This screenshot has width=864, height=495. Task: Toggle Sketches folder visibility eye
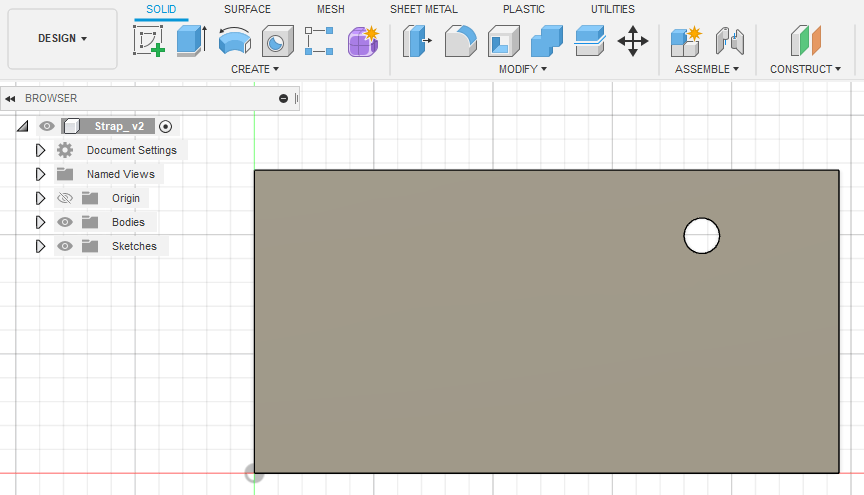[65, 246]
